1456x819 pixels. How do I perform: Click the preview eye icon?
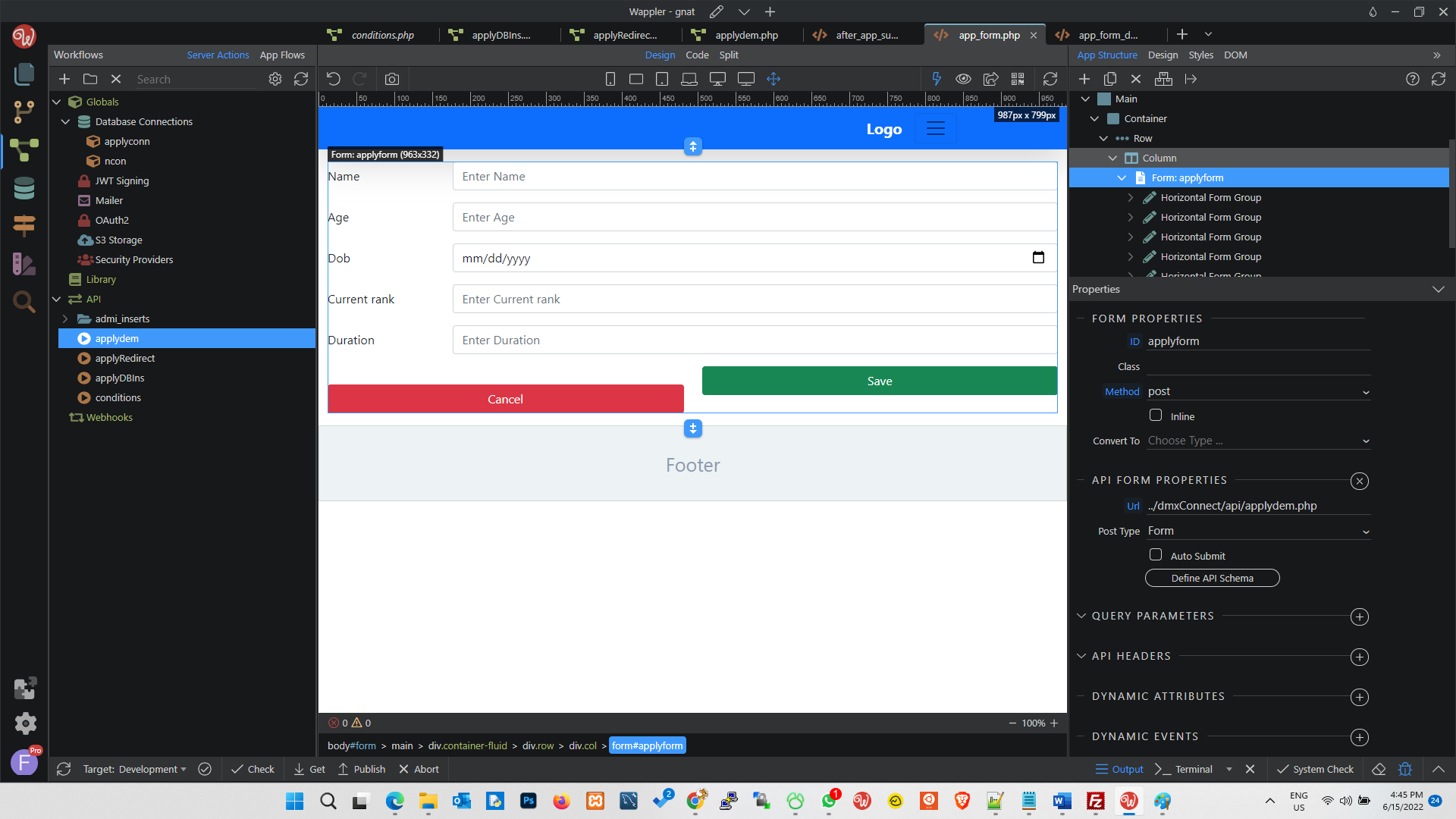point(963,79)
